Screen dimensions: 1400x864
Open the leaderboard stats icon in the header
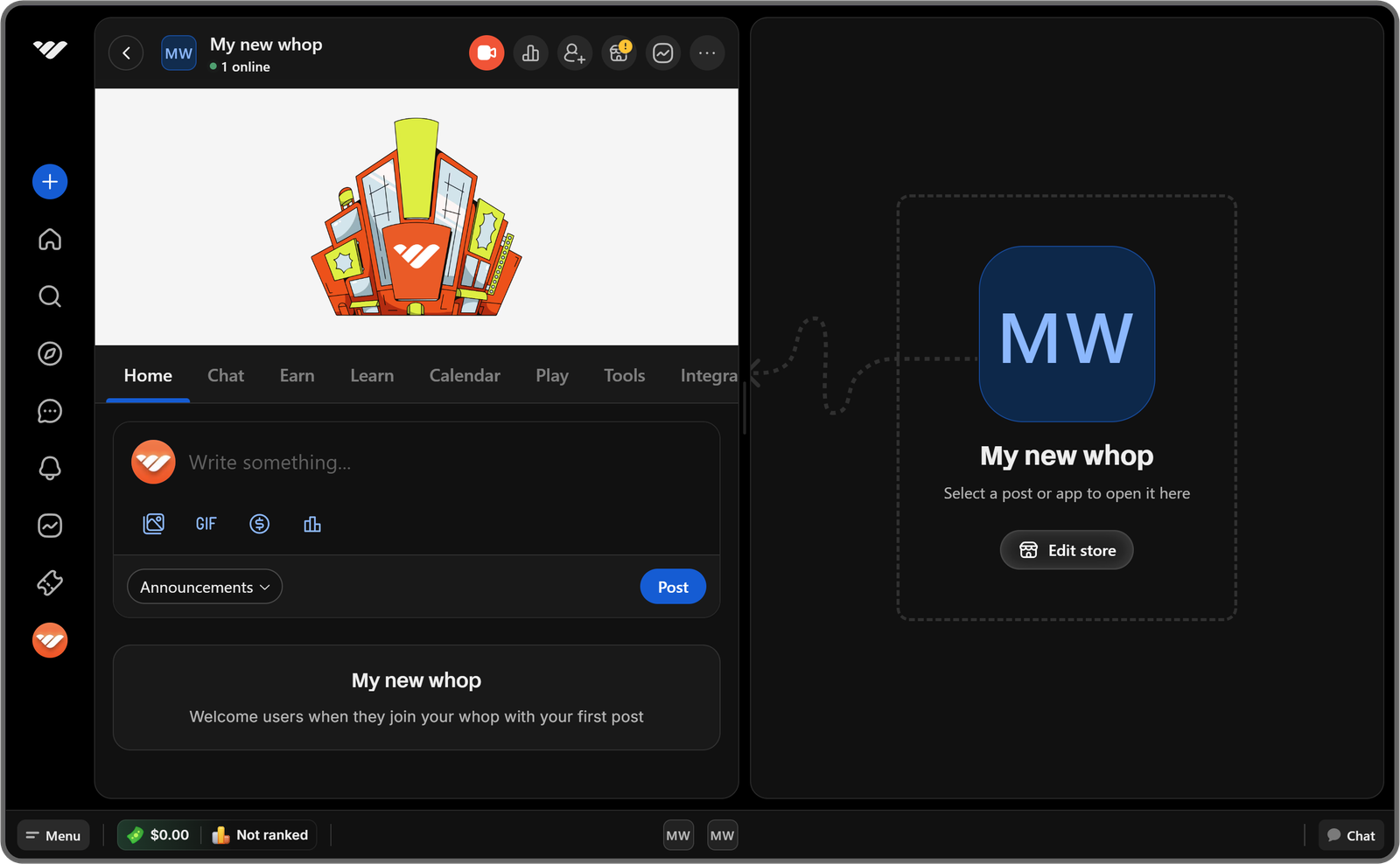pos(530,52)
